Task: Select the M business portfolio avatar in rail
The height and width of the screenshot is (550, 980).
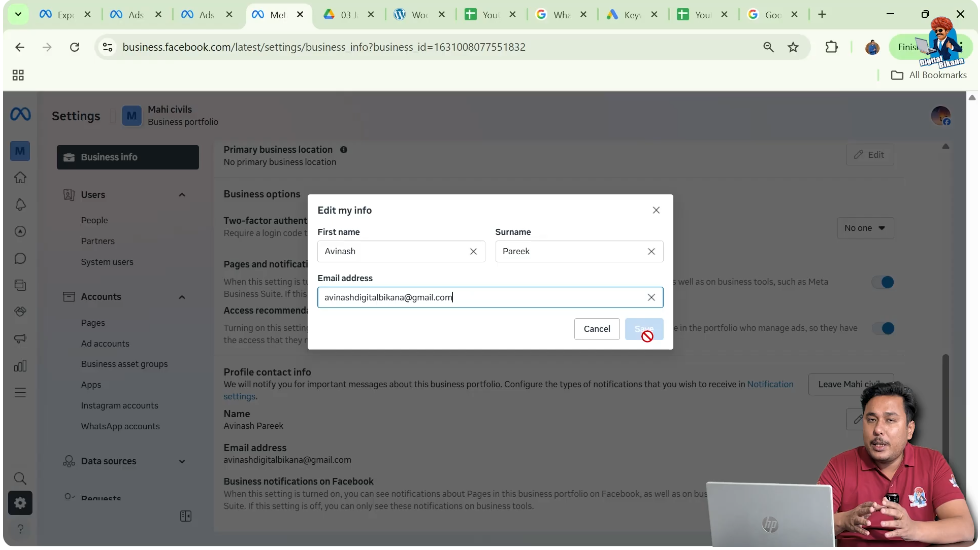Action: 20,151
